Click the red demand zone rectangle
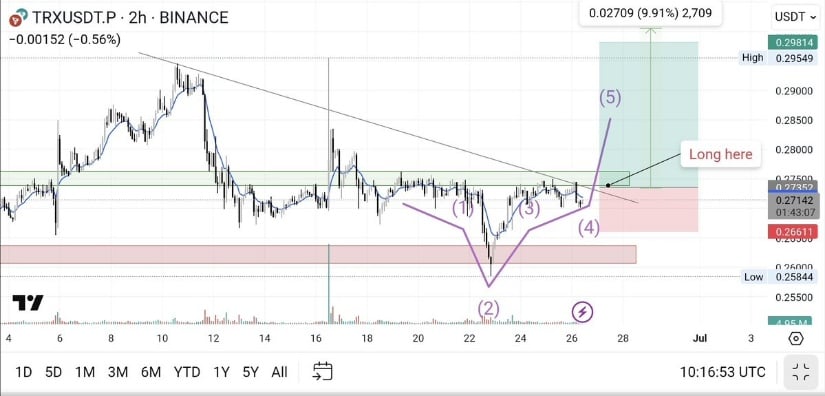Image resolution: width=825 pixels, height=396 pixels. [318, 254]
